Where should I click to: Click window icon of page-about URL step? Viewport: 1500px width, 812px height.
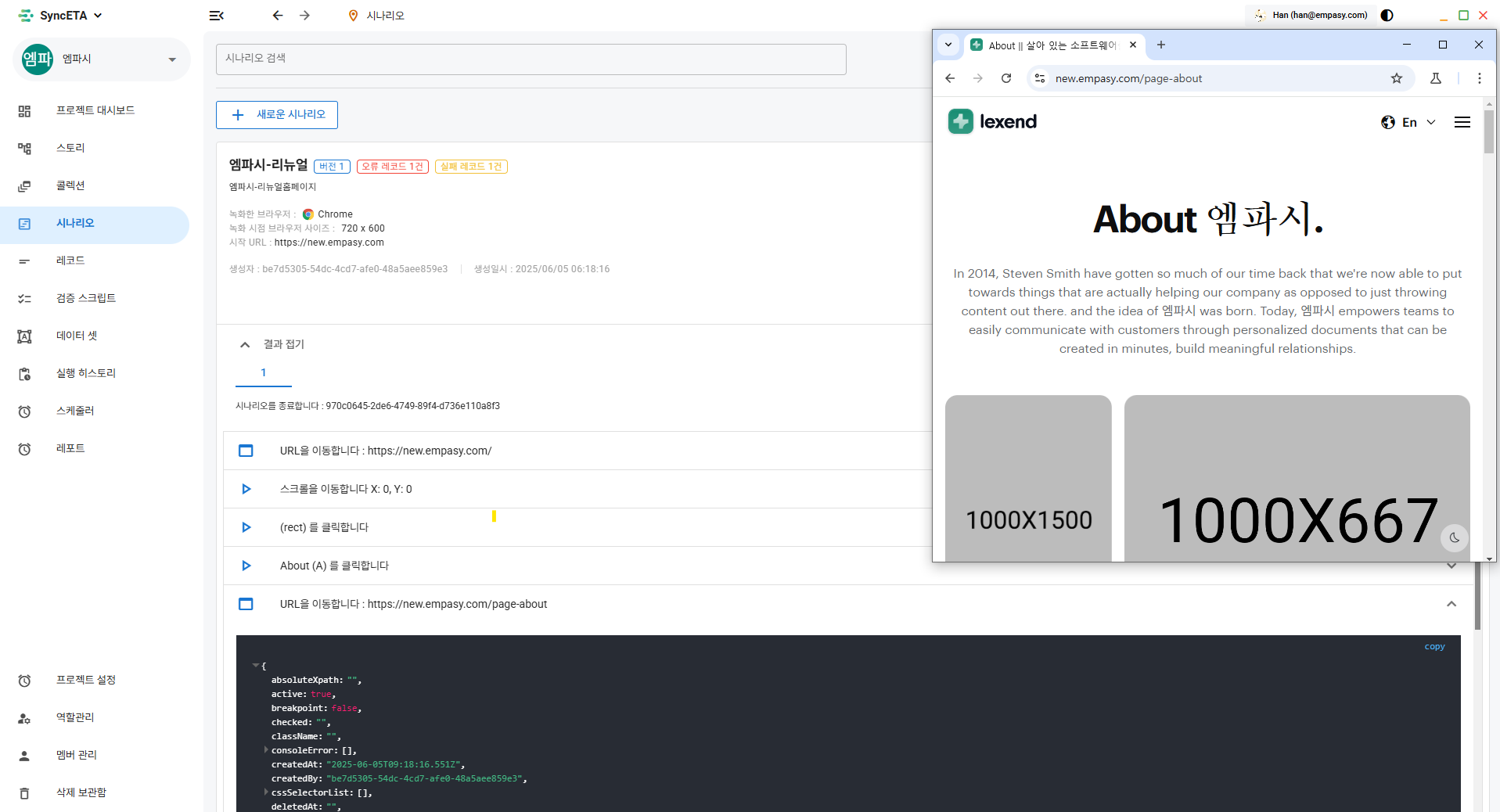(246, 605)
